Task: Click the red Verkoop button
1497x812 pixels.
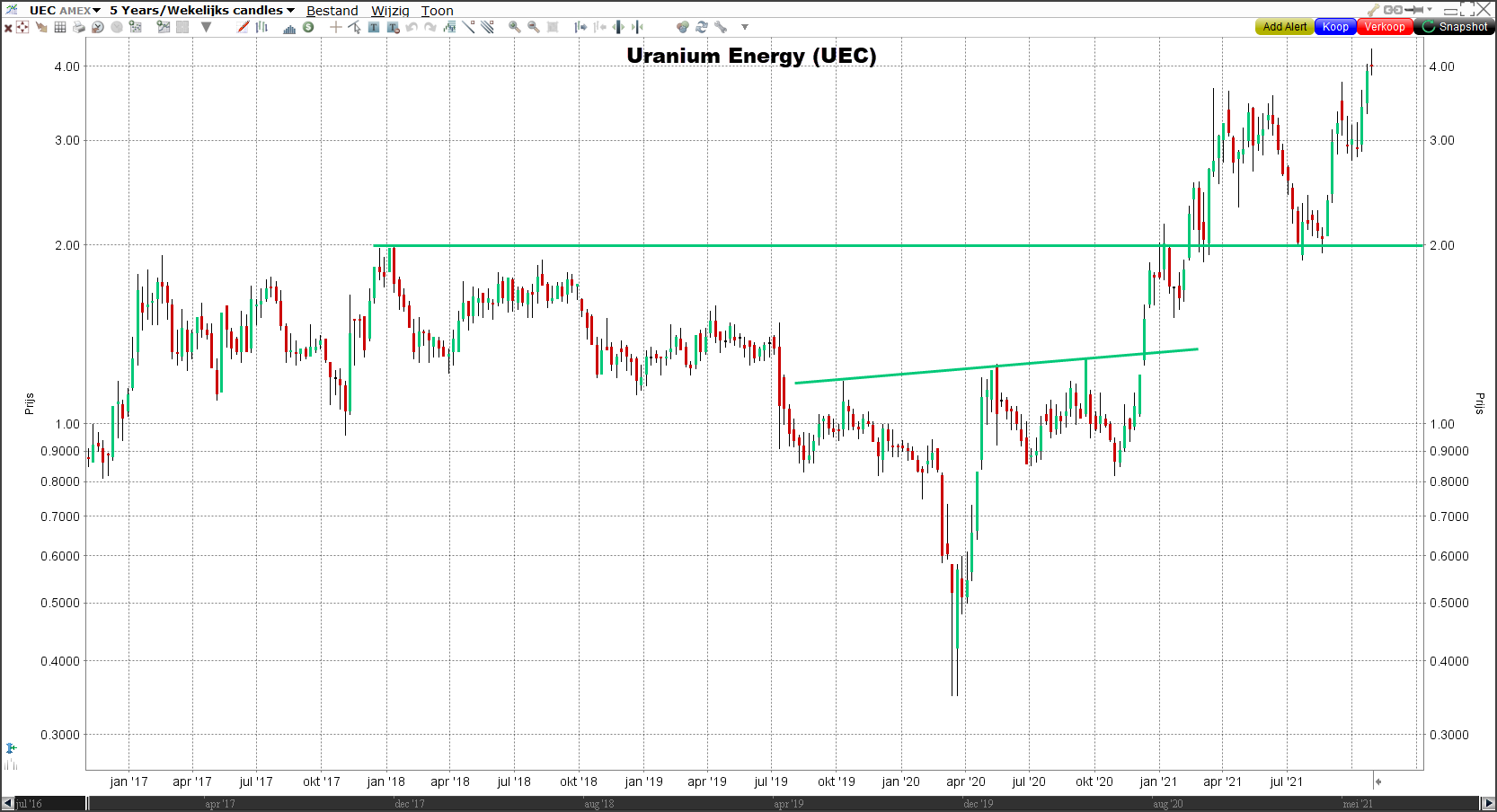Action: click(1385, 27)
